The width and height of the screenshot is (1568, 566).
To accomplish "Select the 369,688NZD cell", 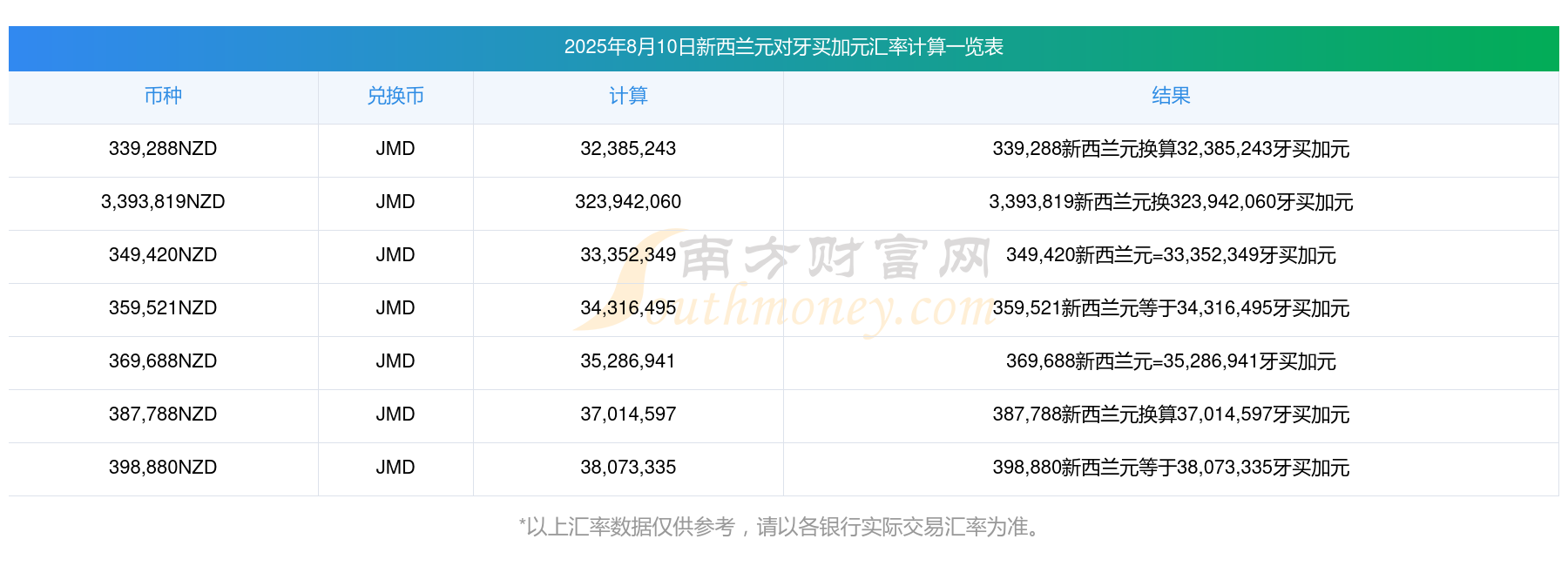I will click(163, 361).
